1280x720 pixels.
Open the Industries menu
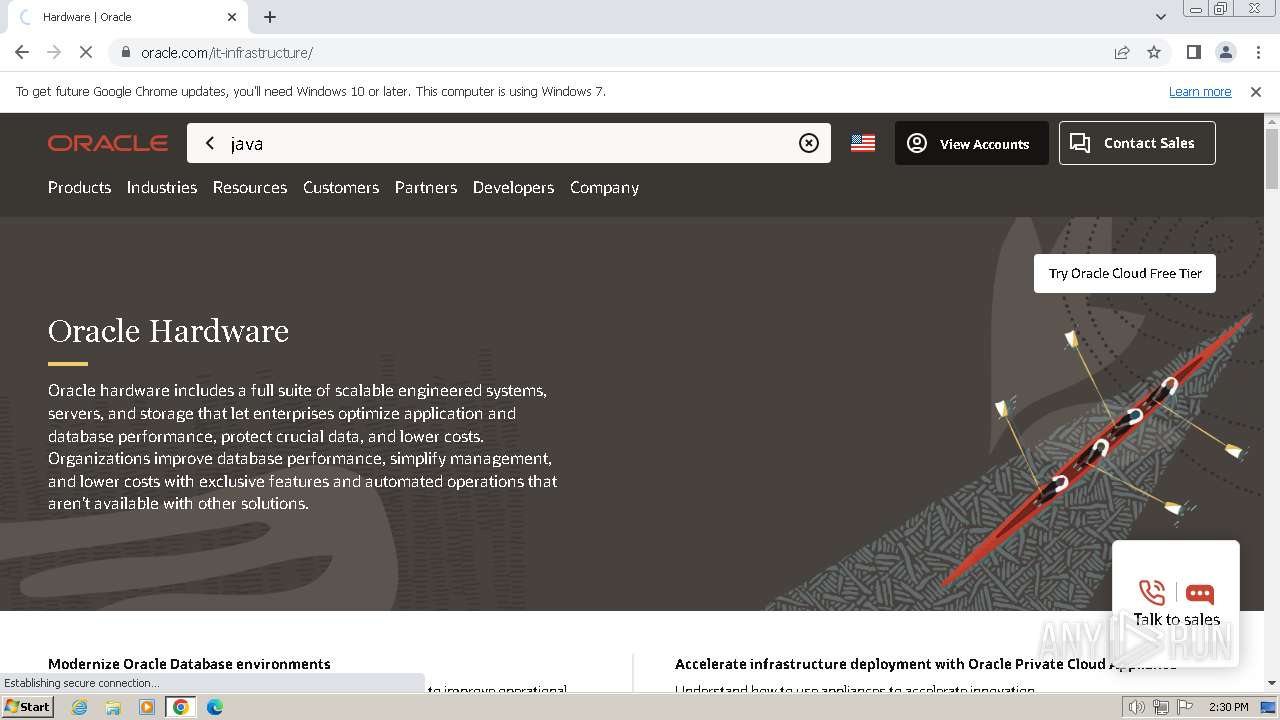pos(162,187)
